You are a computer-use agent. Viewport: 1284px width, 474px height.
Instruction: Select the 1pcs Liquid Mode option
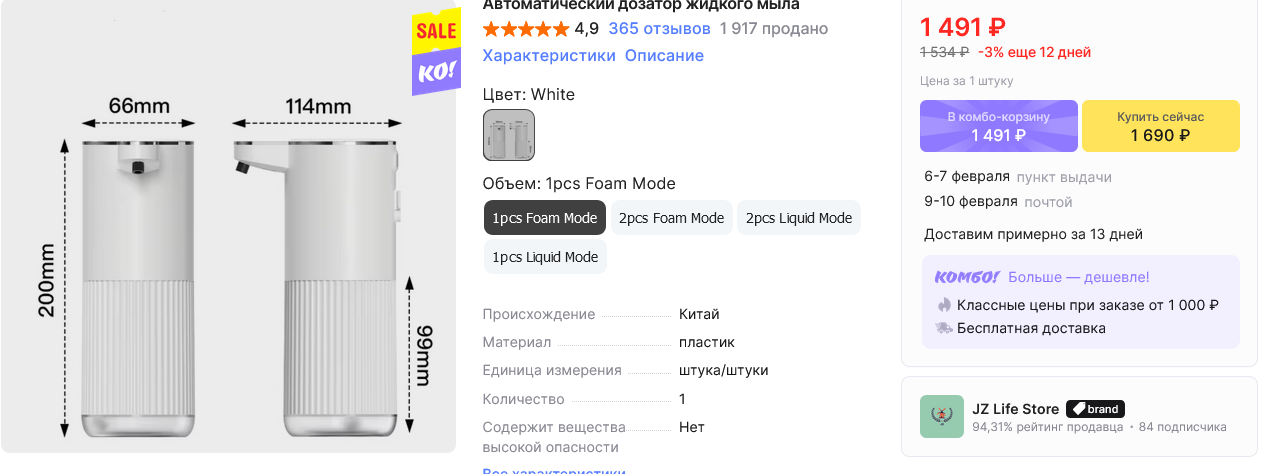pyautogui.click(x=545, y=257)
